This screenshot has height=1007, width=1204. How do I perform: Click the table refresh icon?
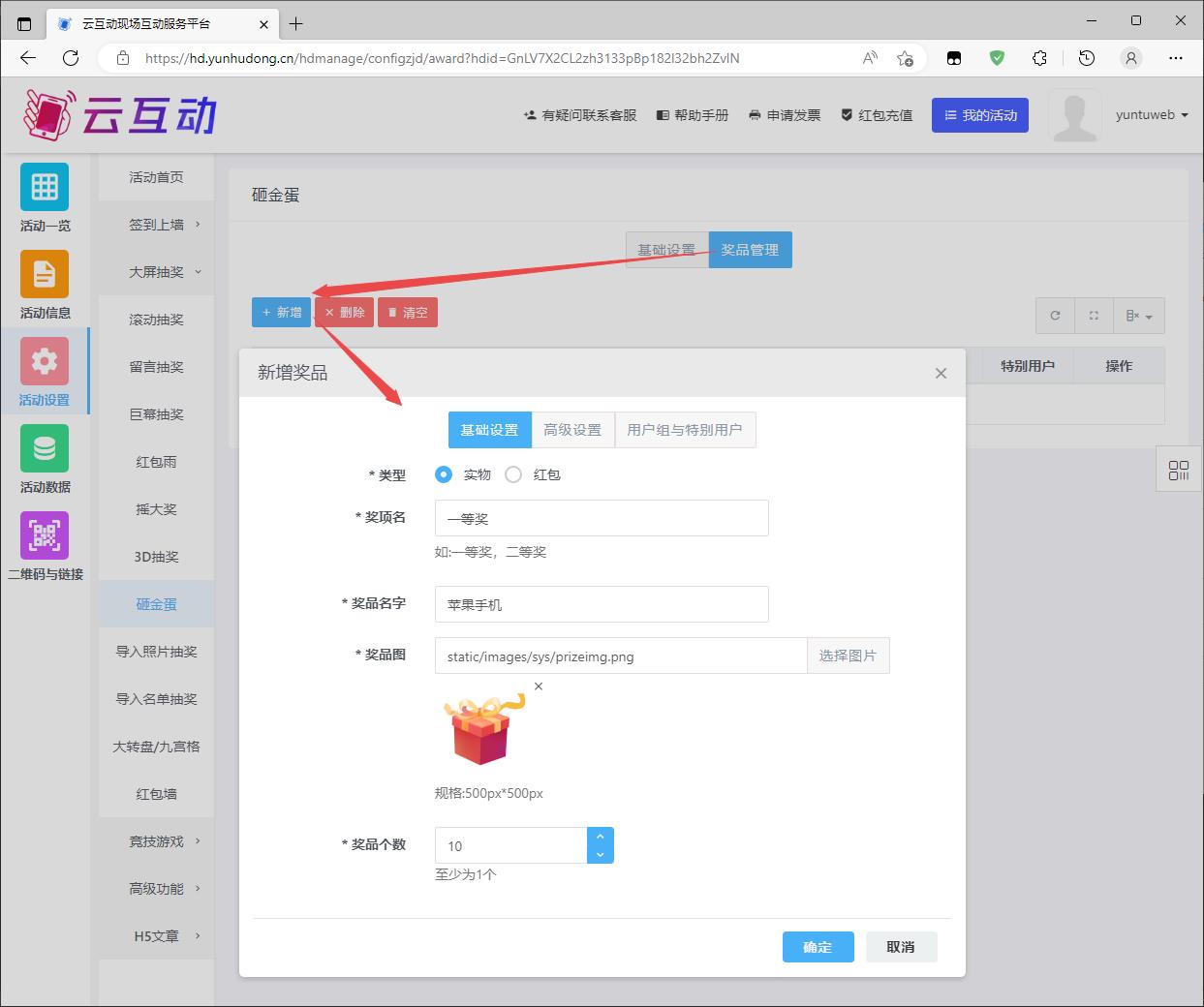[x=1055, y=316]
